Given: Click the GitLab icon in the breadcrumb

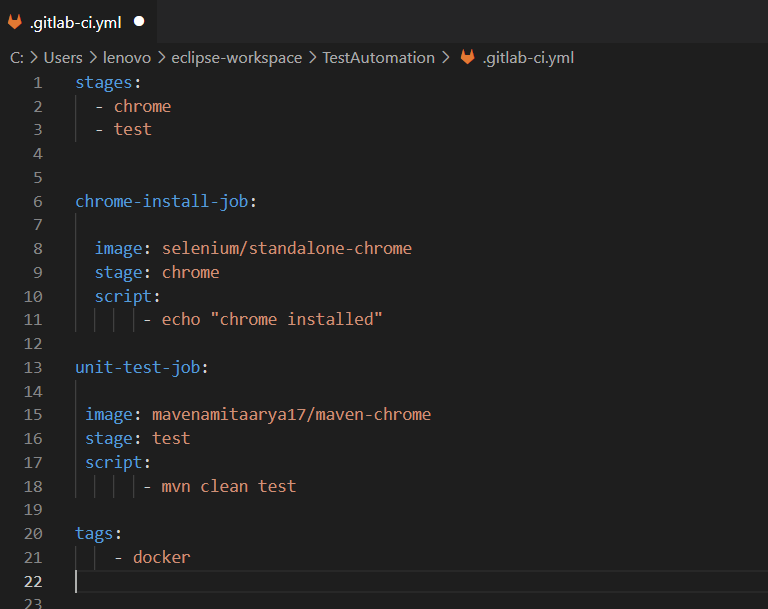Looking at the screenshot, I should tap(468, 57).
